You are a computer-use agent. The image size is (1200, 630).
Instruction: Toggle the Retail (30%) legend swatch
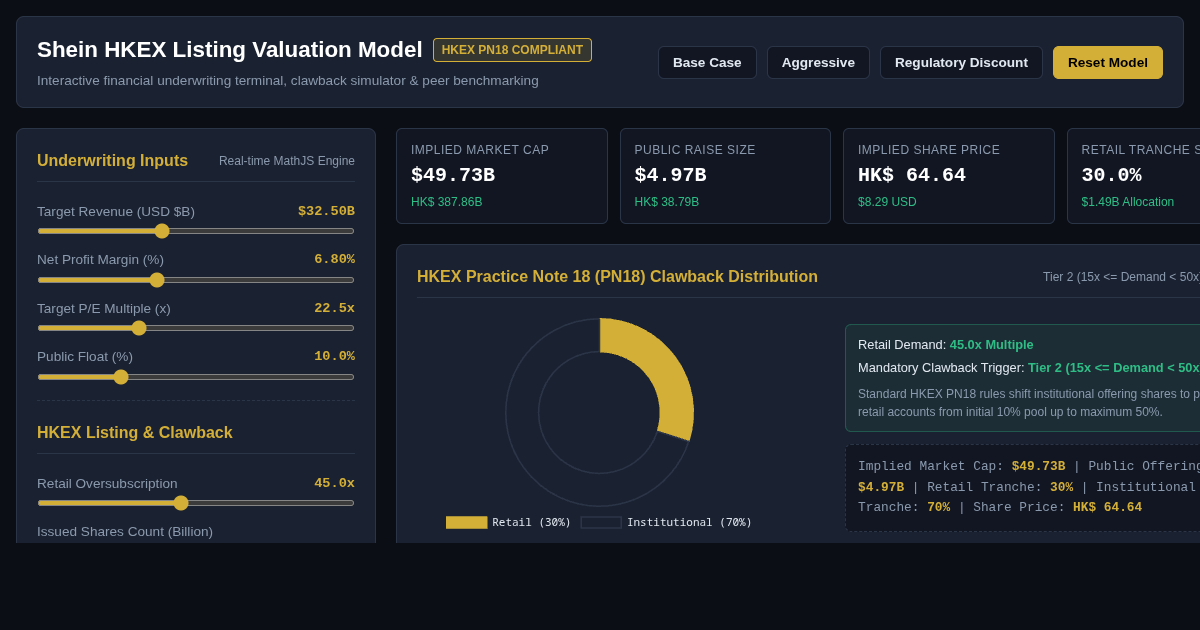[x=466, y=522]
